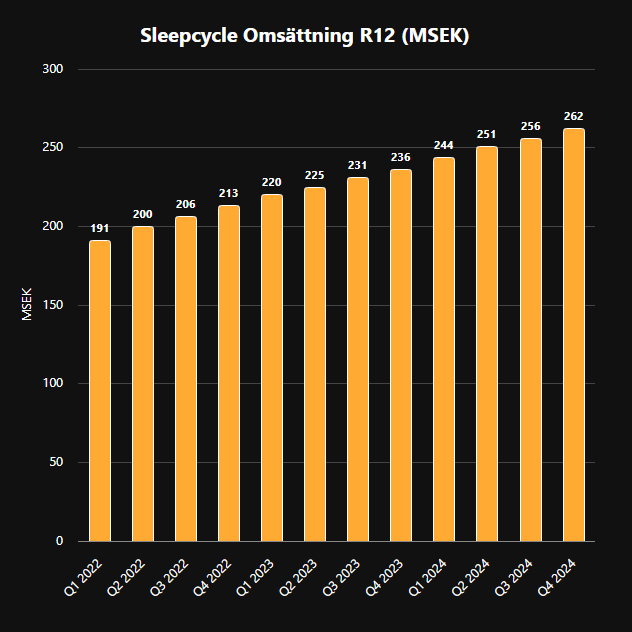The height and width of the screenshot is (632, 632).
Task: Click the y-axis value 250
Action: [53, 147]
